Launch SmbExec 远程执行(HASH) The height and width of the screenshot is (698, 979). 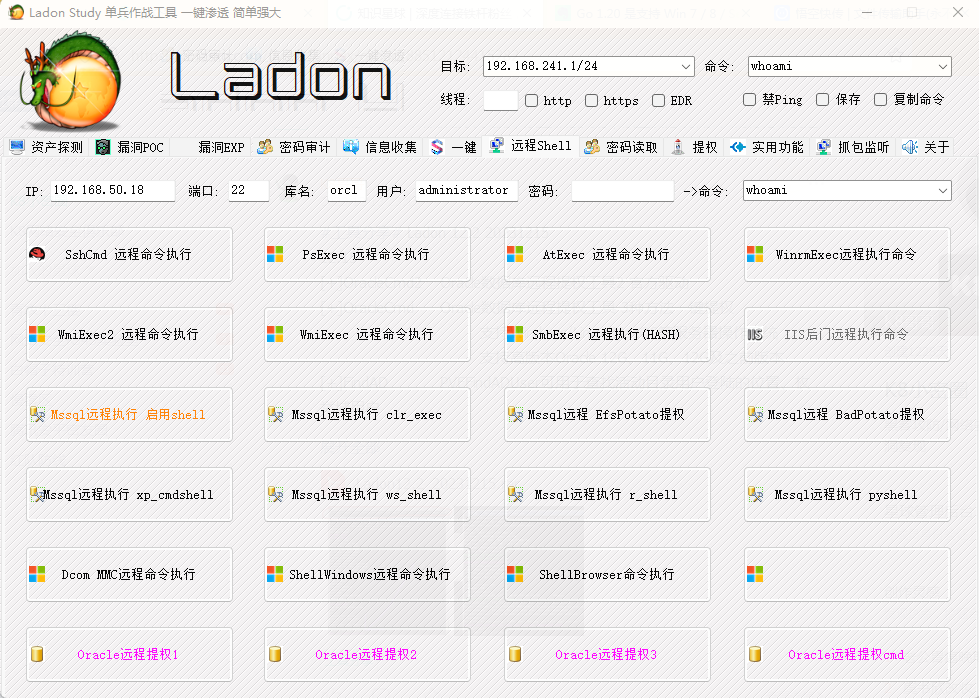(607, 334)
